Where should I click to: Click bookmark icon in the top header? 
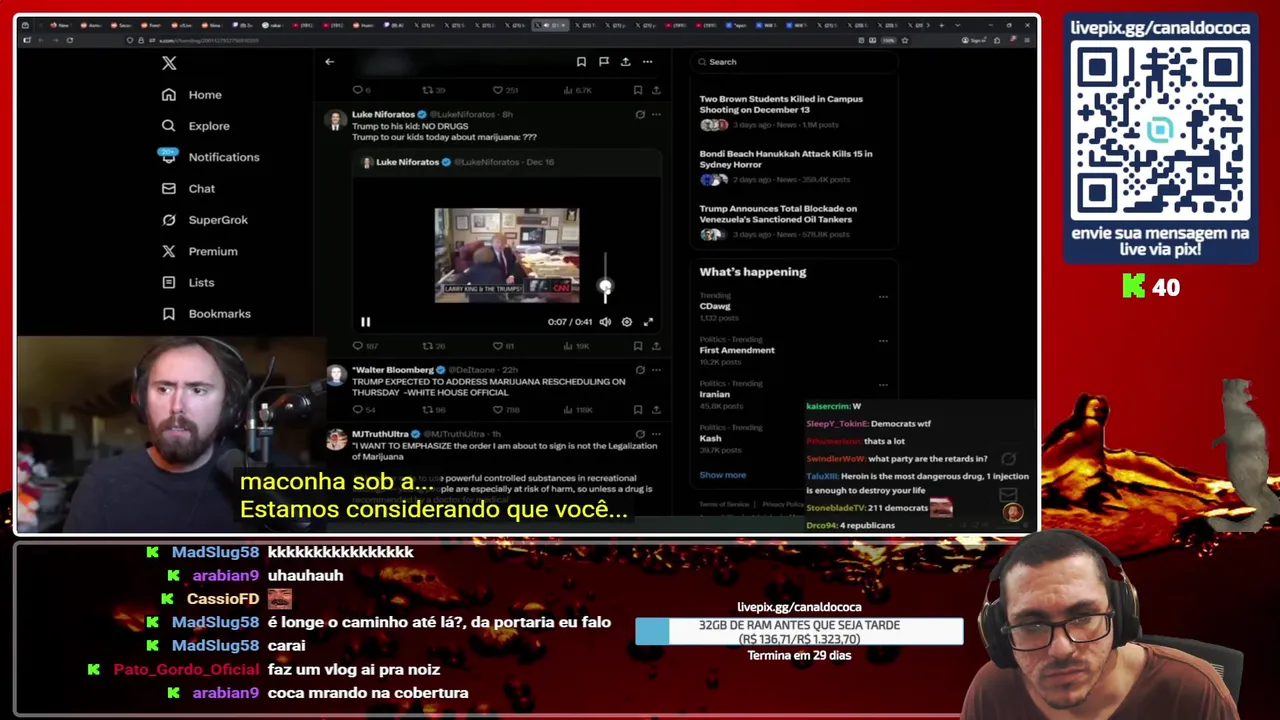[581, 62]
